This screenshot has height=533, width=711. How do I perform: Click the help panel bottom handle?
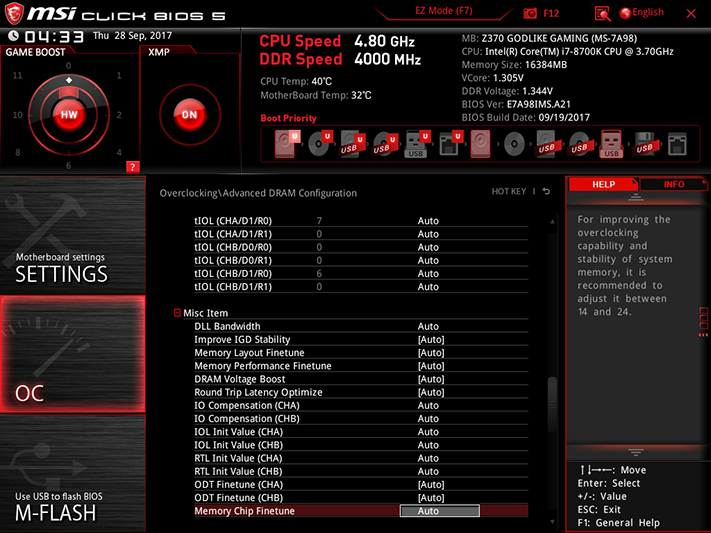[636, 452]
